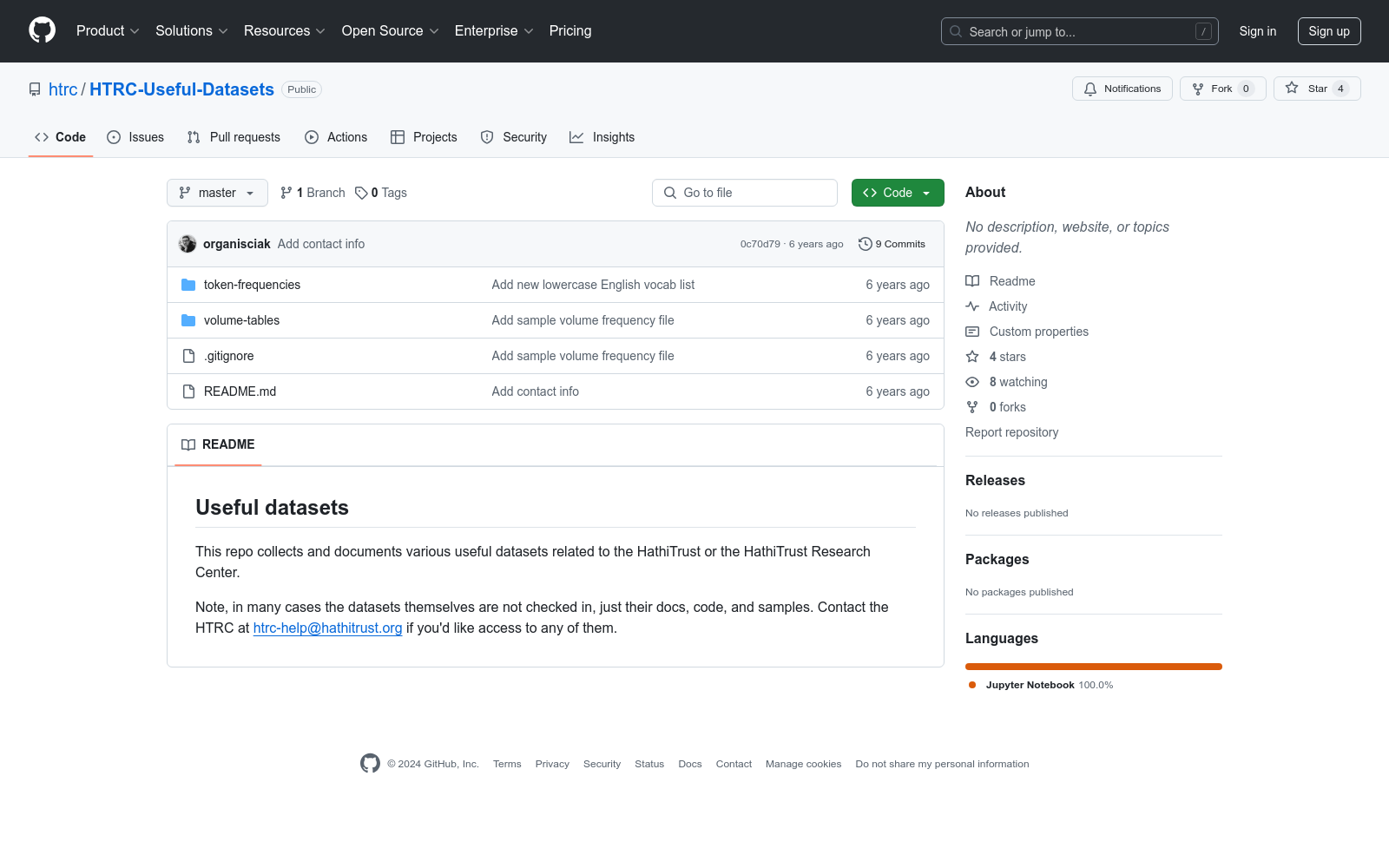Open the master branch selector
This screenshot has height=868, width=1389.
click(217, 193)
